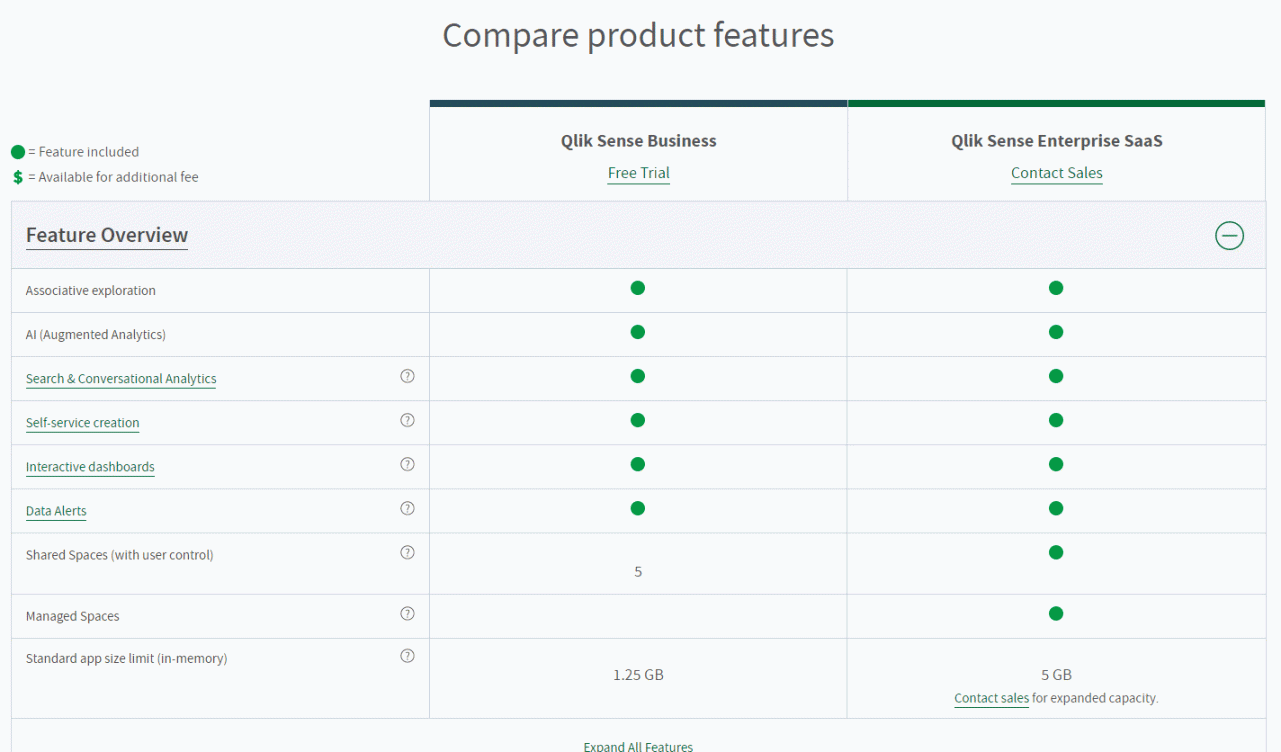Click the Compare product features heading
This screenshot has width=1281, height=752.
[638, 35]
